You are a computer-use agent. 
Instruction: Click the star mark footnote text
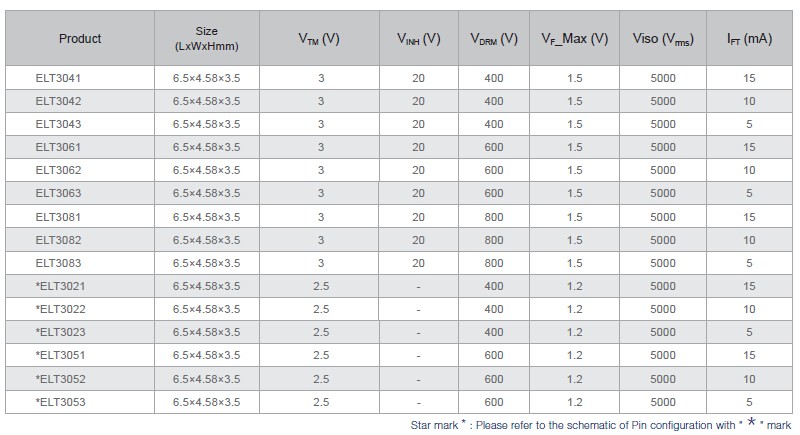pos(601,424)
